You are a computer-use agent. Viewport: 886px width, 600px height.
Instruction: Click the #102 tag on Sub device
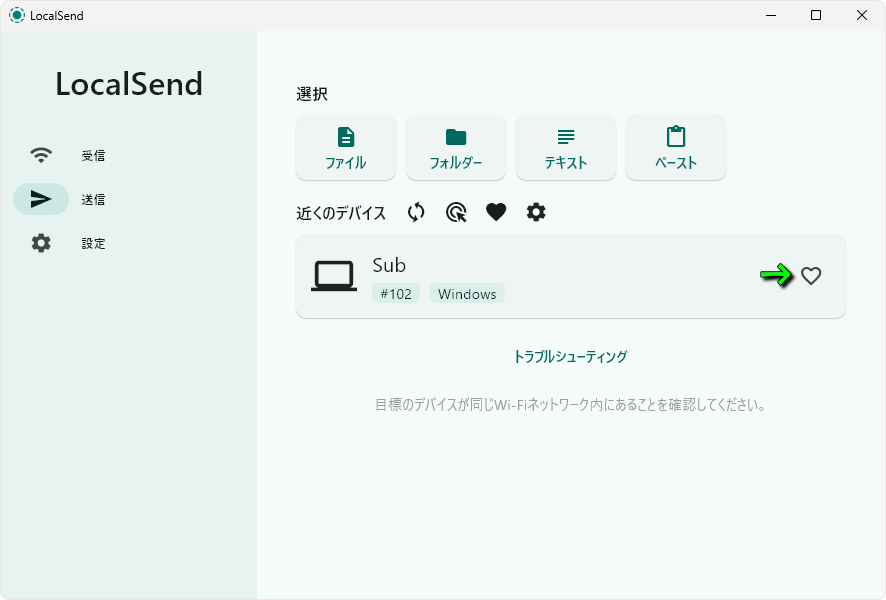point(396,294)
